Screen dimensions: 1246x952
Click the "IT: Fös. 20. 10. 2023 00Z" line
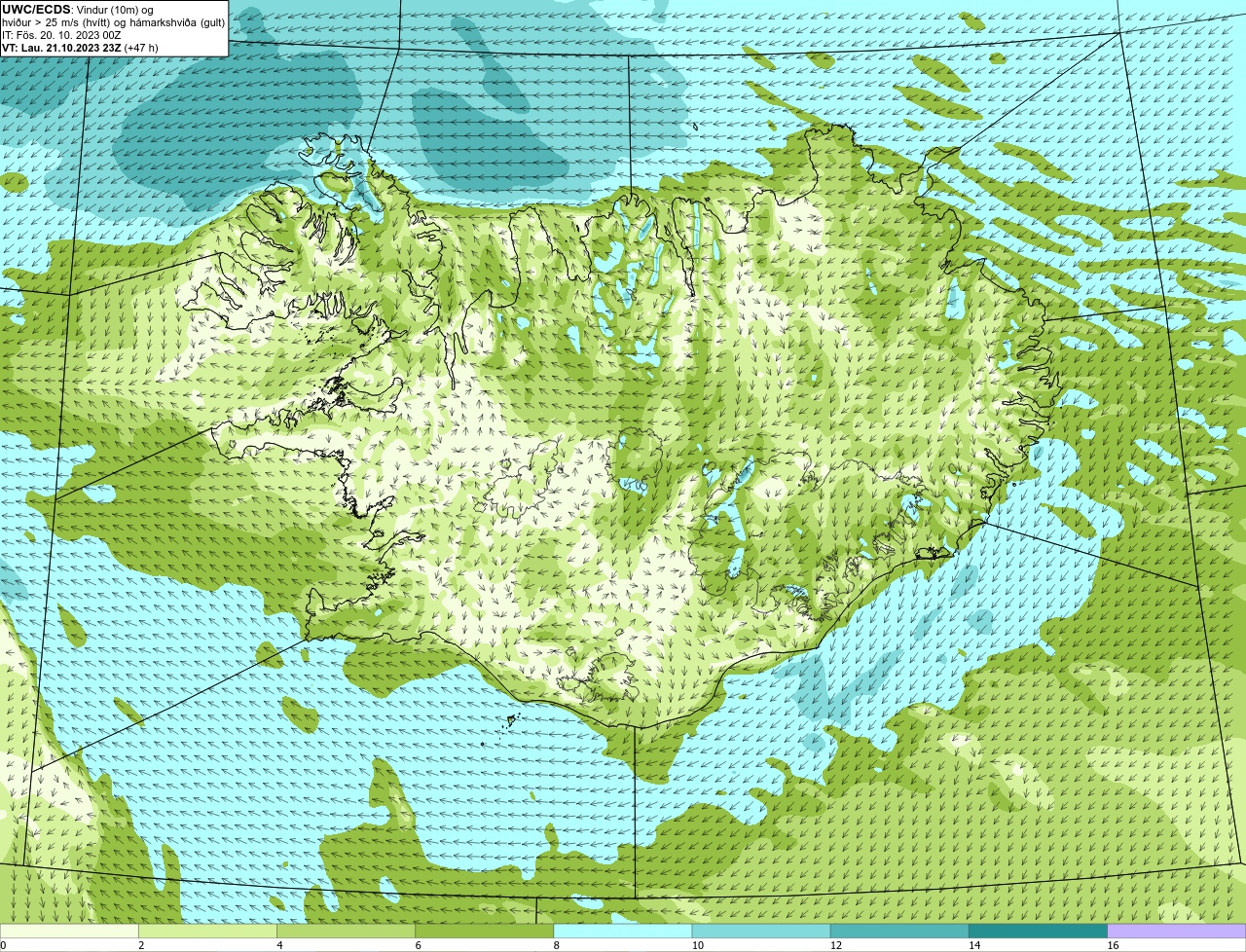point(61,34)
